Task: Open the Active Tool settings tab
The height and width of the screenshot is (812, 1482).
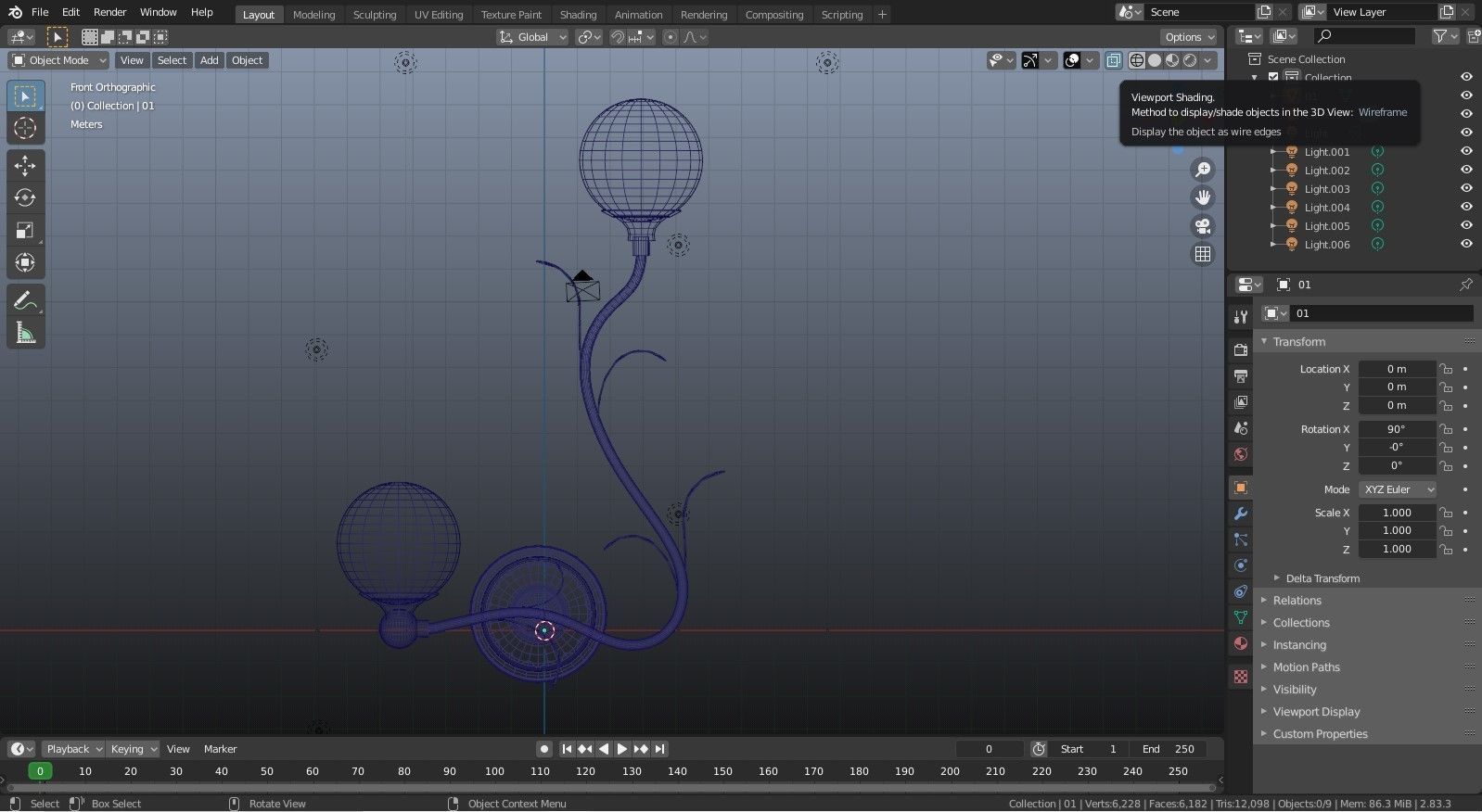Action: coord(1241,317)
